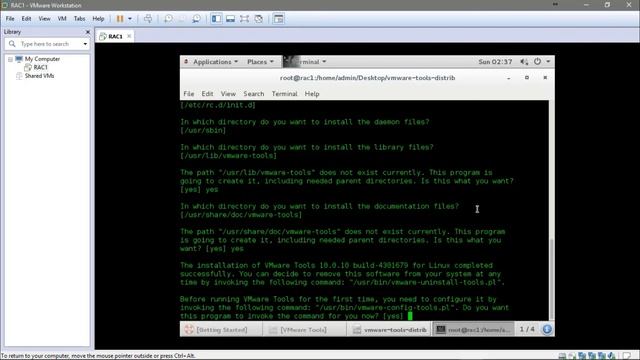Click the clock showing Sun 02:37
The width and height of the screenshot is (640, 360).
click(x=495, y=62)
